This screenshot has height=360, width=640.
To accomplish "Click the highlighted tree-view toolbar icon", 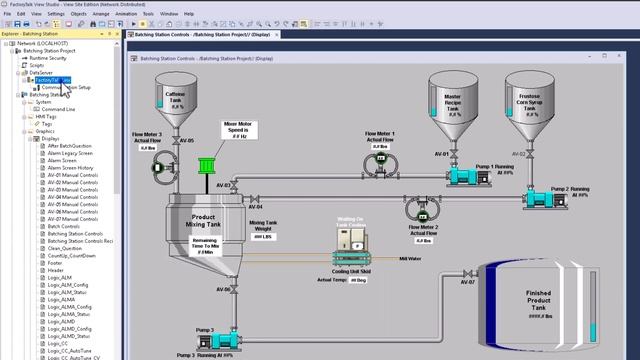I will tap(56, 24).
